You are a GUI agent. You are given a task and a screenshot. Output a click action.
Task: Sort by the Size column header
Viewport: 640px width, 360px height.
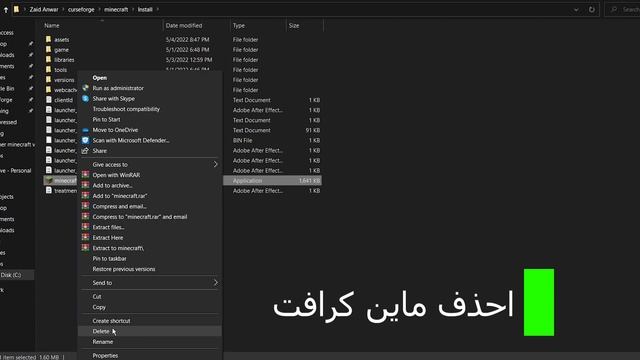[294, 25]
